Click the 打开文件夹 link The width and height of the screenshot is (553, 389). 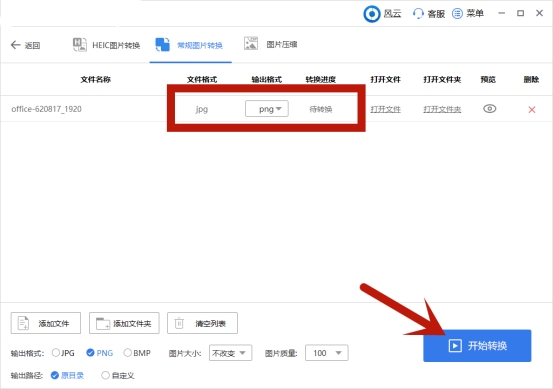click(442, 109)
